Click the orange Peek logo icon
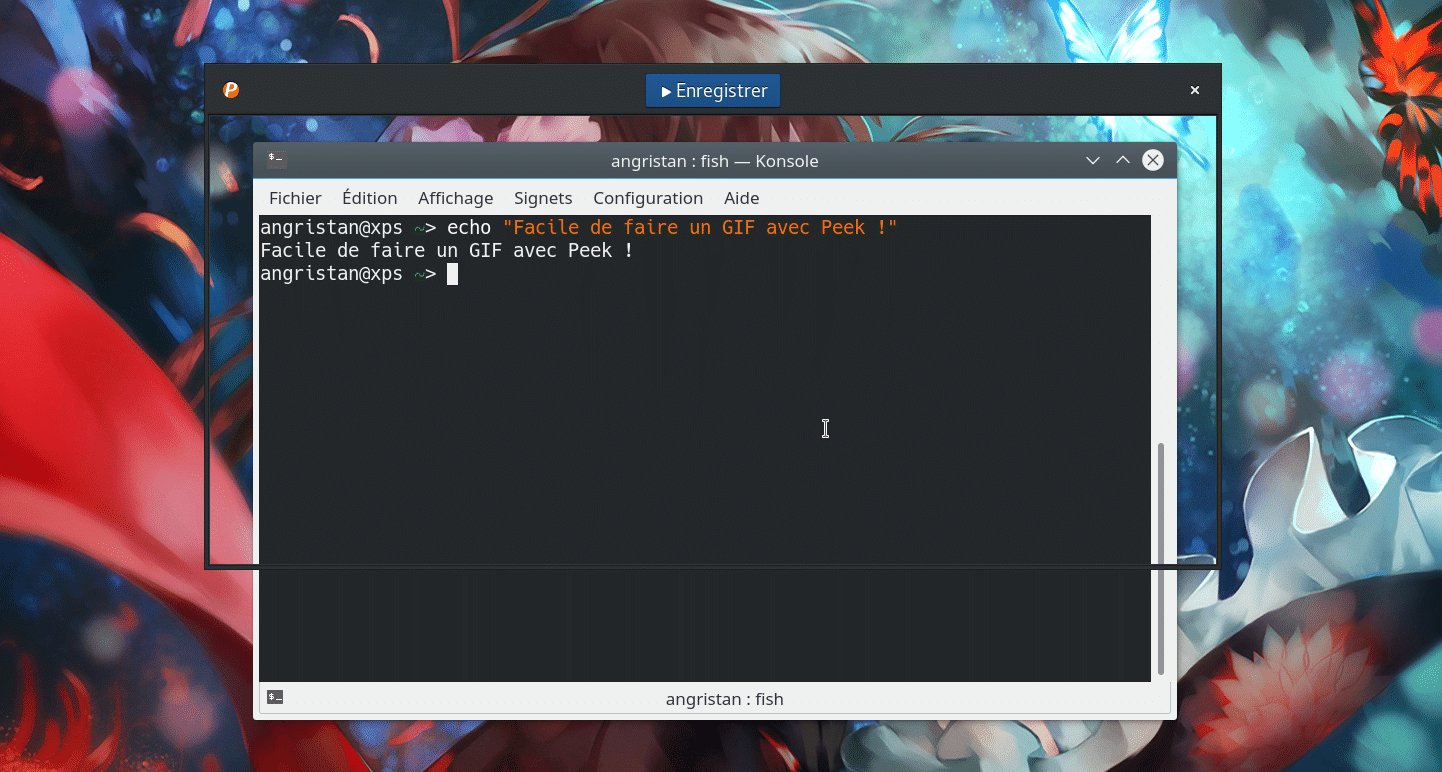The height and width of the screenshot is (772, 1442). pyautogui.click(x=231, y=90)
